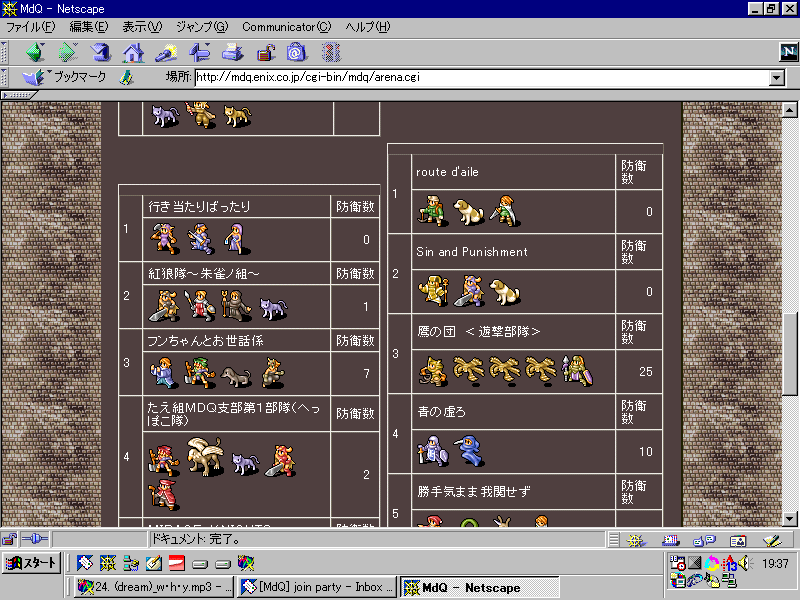Click the 鷹の団 <遊撃部隊> party name
Image resolution: width=800 pixels, height=600 pixels.
[479, 332]
